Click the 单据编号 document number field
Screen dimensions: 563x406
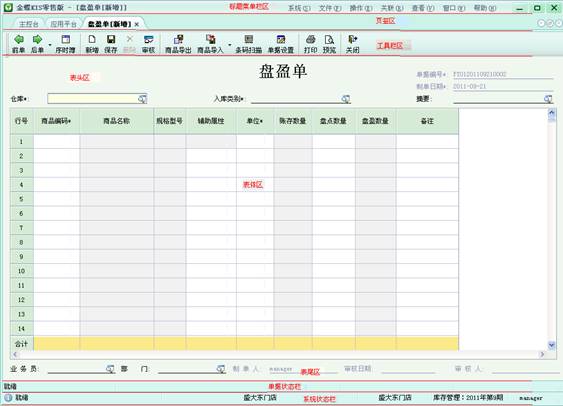503,74
